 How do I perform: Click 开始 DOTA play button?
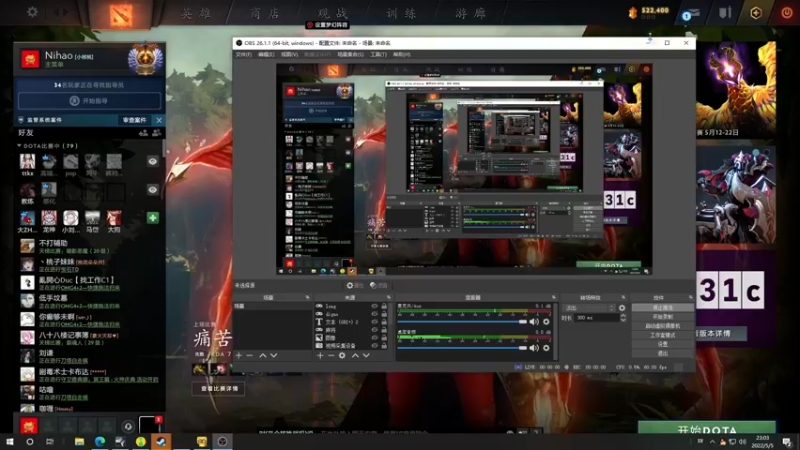pyautogui.click(x=707, y=429)
